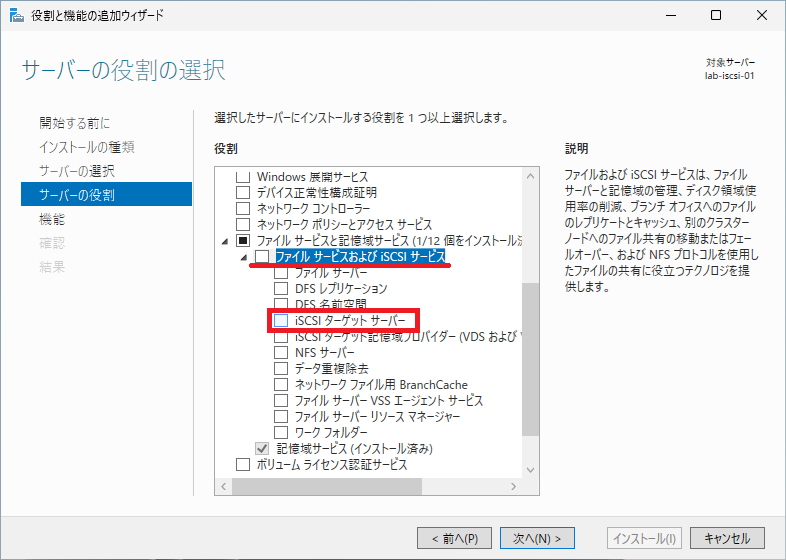Image resolution: width=786 pixels, height=560 pixels.
Task: Go to 開始する前に step
Action: [x=75, y=123]
